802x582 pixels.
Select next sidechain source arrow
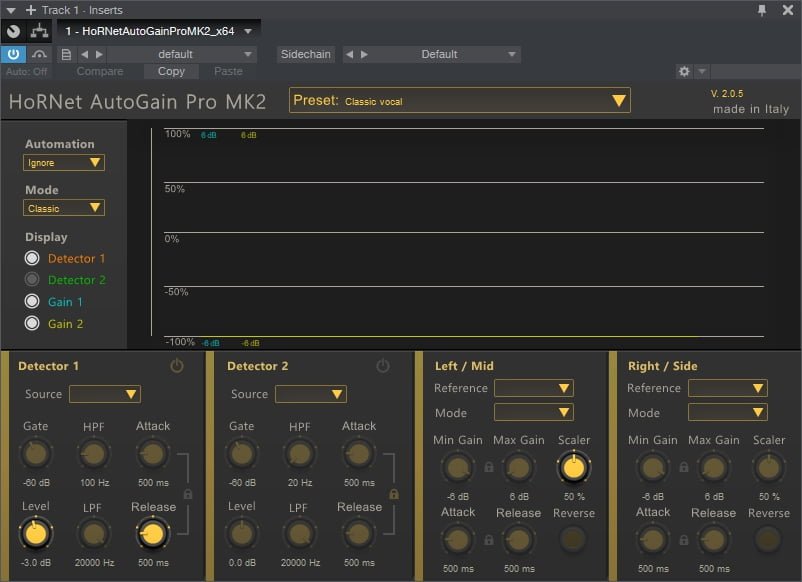tap(364, 54)
